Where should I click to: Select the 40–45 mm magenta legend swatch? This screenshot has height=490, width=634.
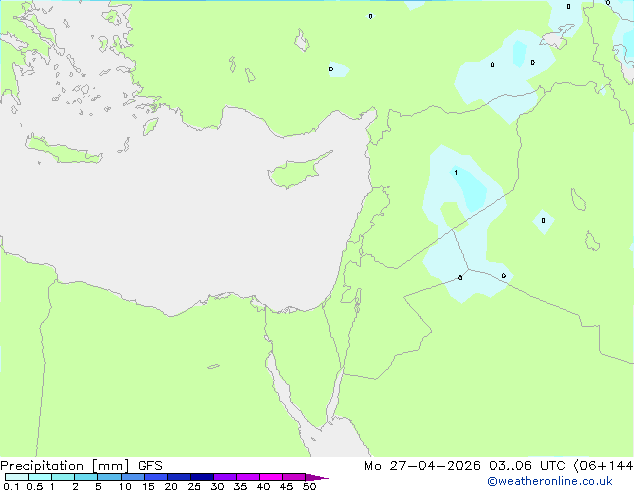(271, 477)
